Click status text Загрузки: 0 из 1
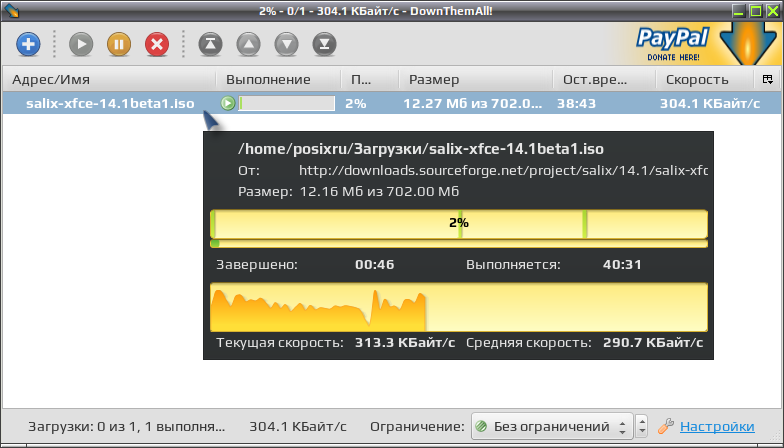 (126, 426)
